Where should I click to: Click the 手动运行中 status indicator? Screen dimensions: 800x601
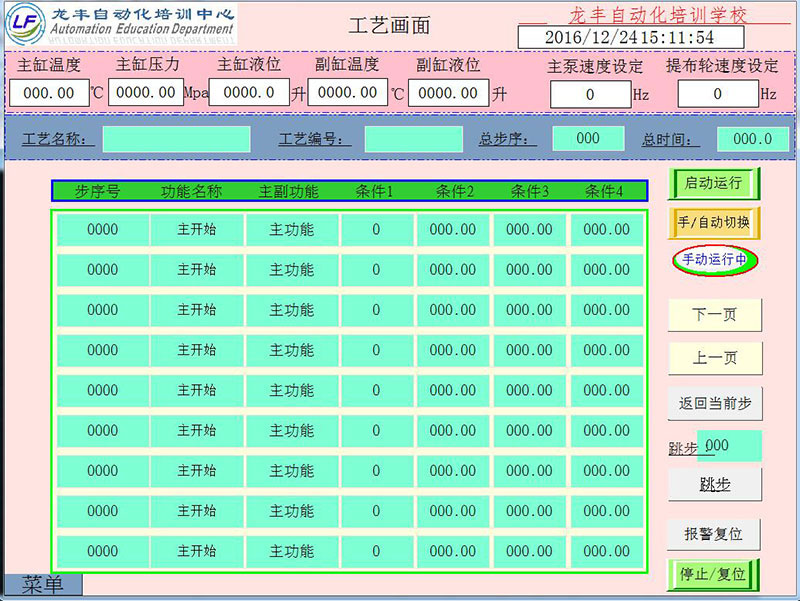(714, 260)
